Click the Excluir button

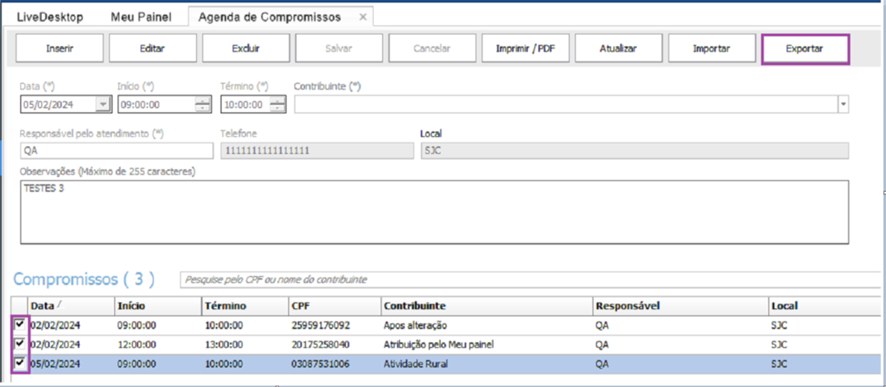(x=246, y=48)
